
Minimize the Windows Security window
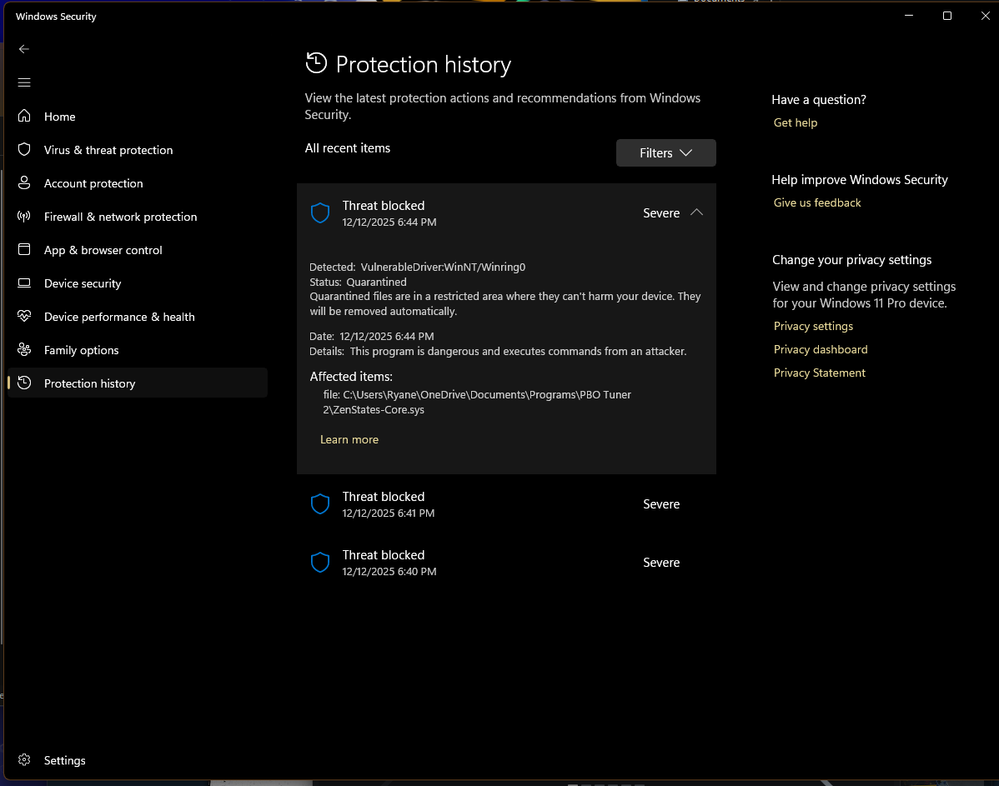click(909, 15)
